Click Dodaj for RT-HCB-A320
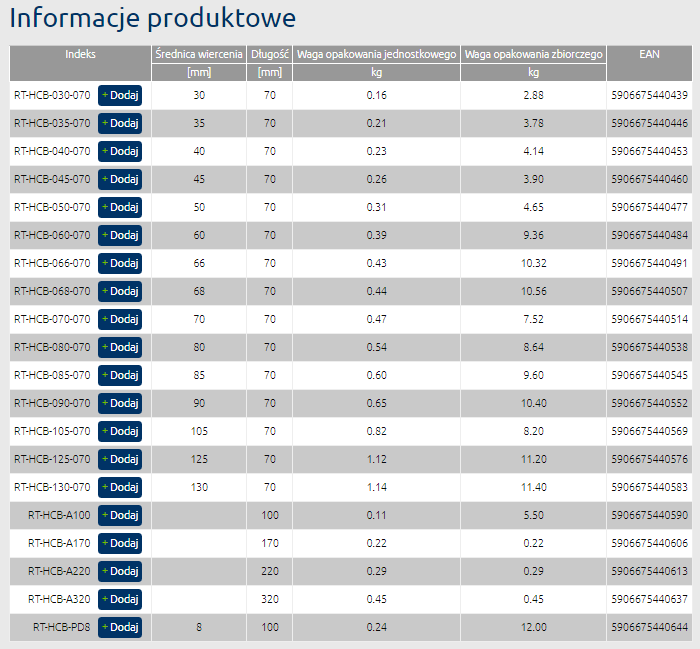This screenshot has width=700, height=649. tap(120, 599)
